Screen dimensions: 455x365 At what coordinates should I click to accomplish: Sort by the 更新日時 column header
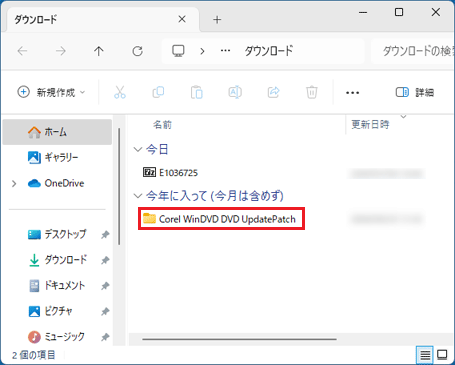click(x=370, y=125)
